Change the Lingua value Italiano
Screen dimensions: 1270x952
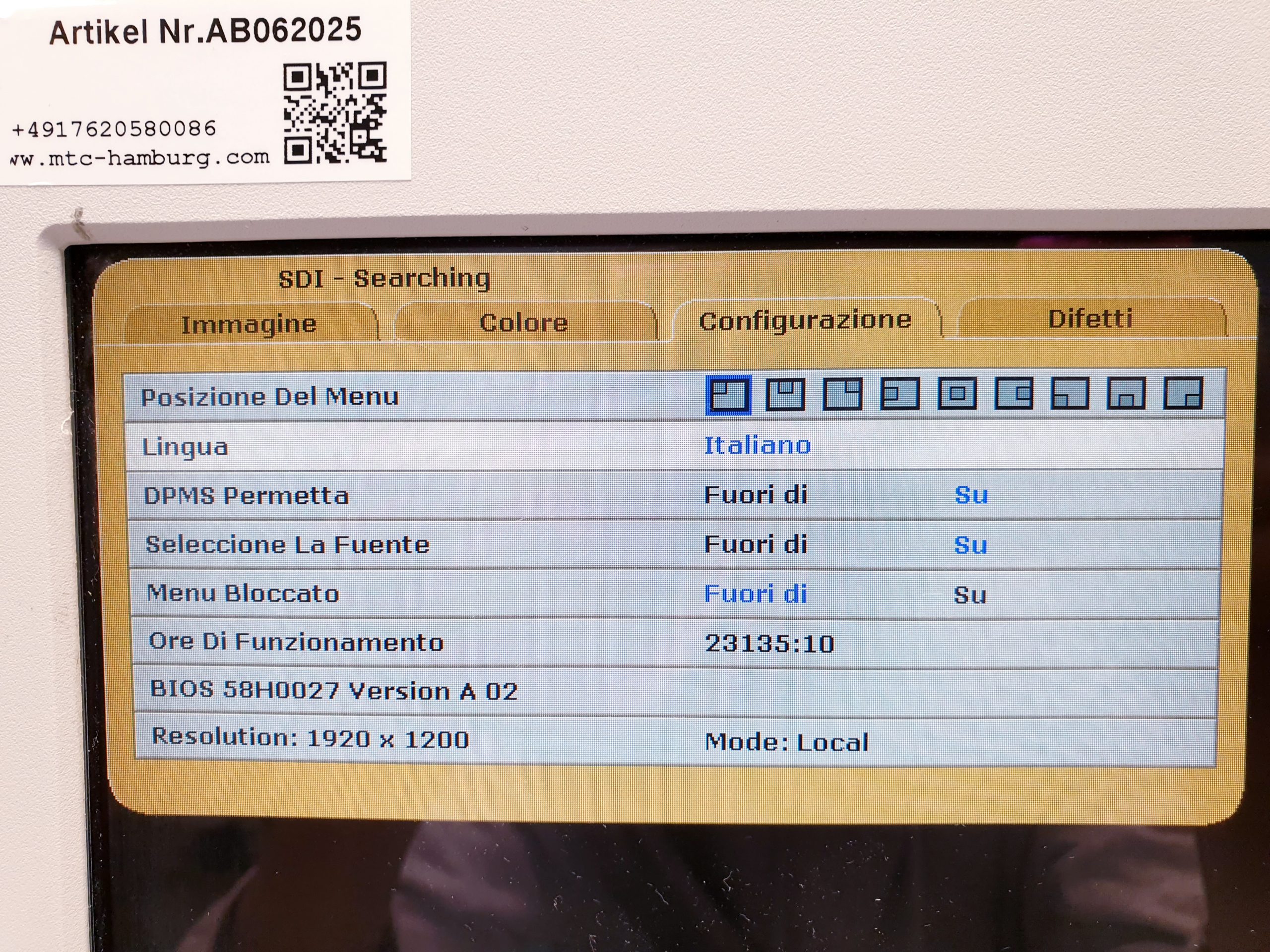(x=758, y=445)
